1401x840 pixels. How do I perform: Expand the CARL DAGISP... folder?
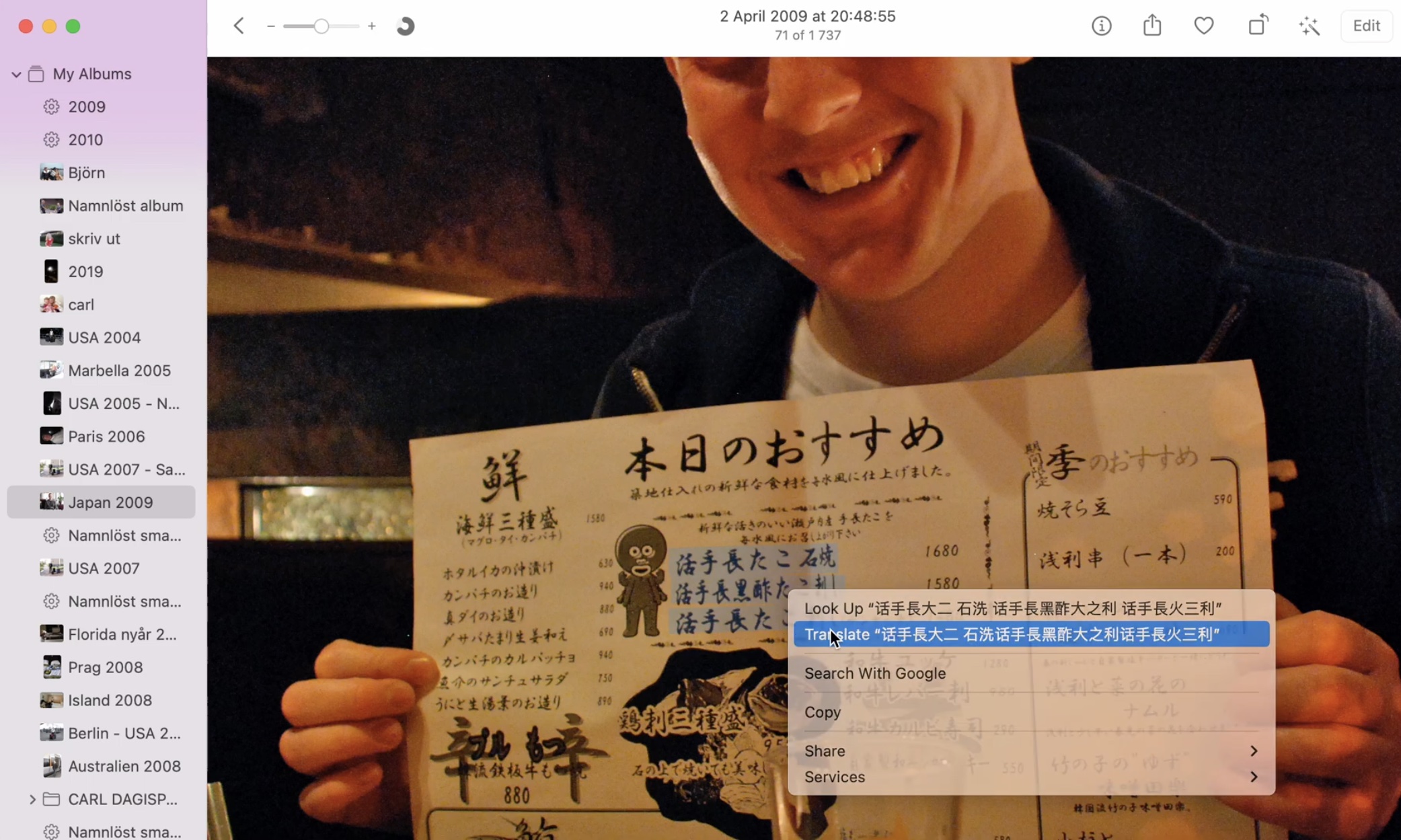click(x=32, y=799)
